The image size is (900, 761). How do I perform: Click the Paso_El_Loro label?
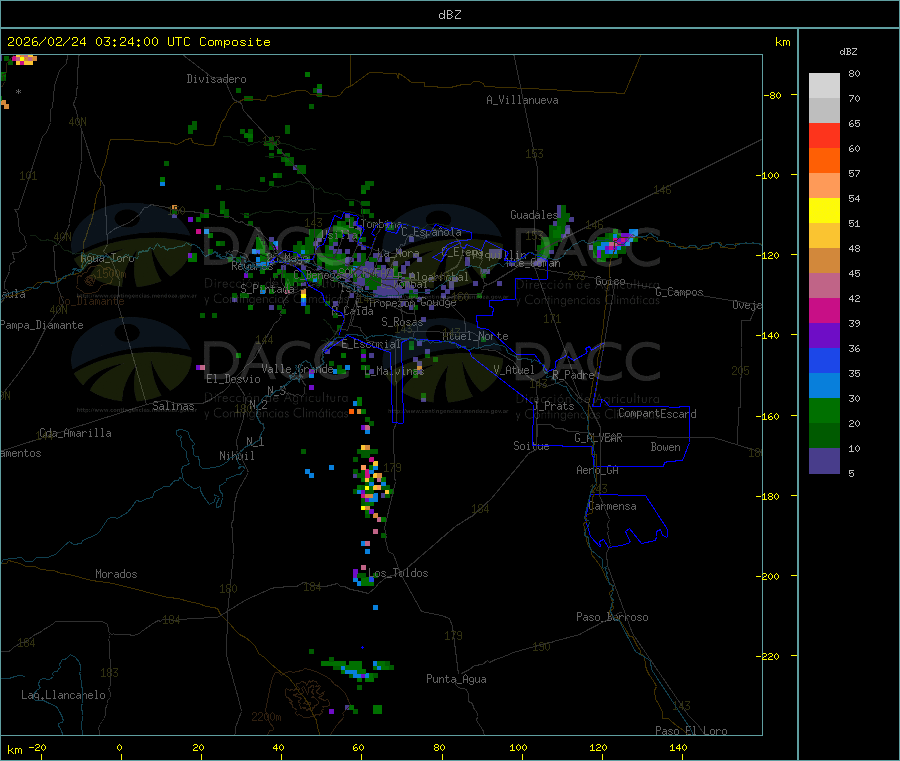coord(692,731)
